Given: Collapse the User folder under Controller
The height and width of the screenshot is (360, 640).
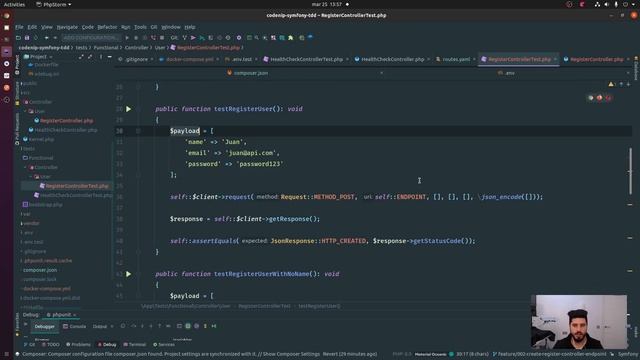Looking at the screenshot, I should point(25,111).
